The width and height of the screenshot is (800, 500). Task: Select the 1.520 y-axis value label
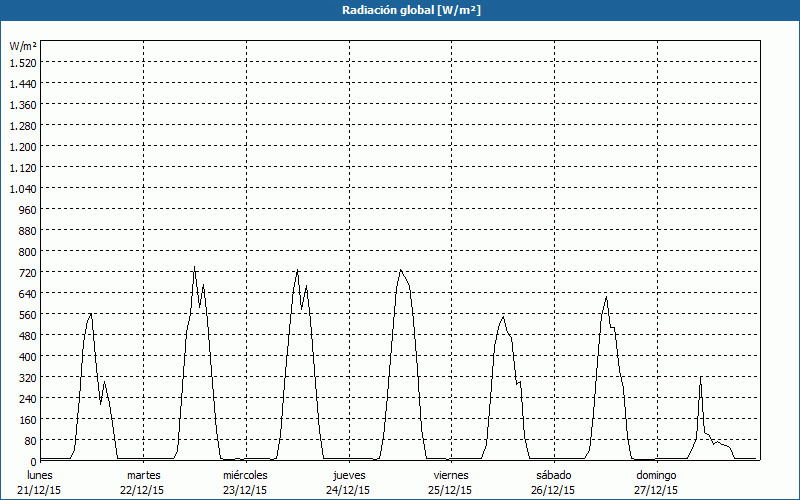22,62
